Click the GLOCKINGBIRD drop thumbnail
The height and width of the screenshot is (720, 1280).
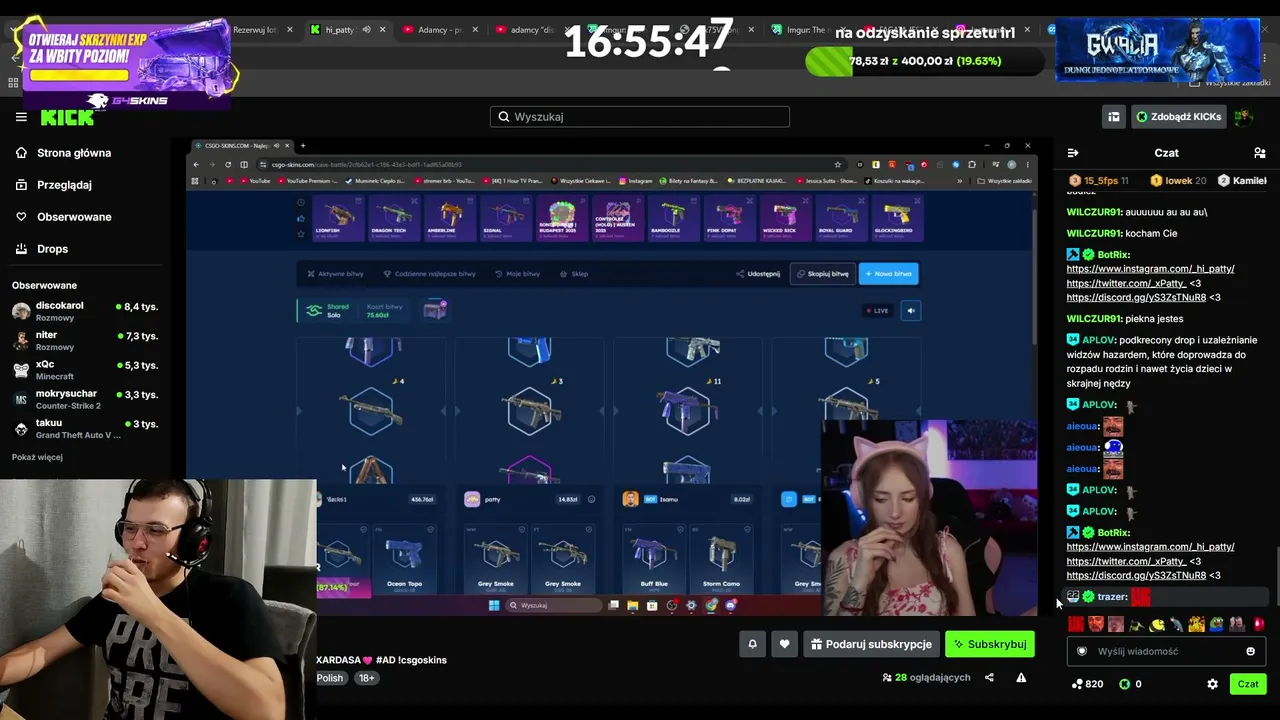click(x=896, y=217)
